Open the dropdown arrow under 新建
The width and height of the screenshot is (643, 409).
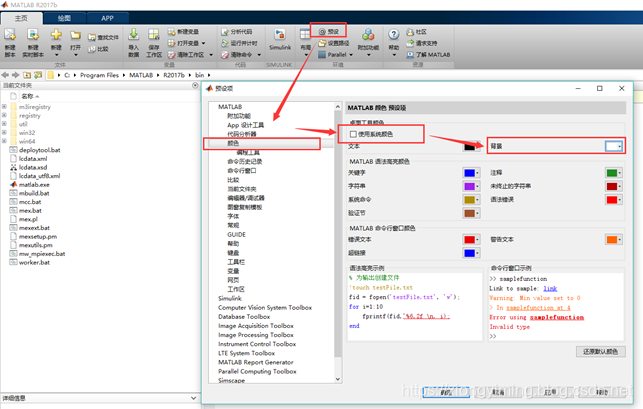coord(57,55)
